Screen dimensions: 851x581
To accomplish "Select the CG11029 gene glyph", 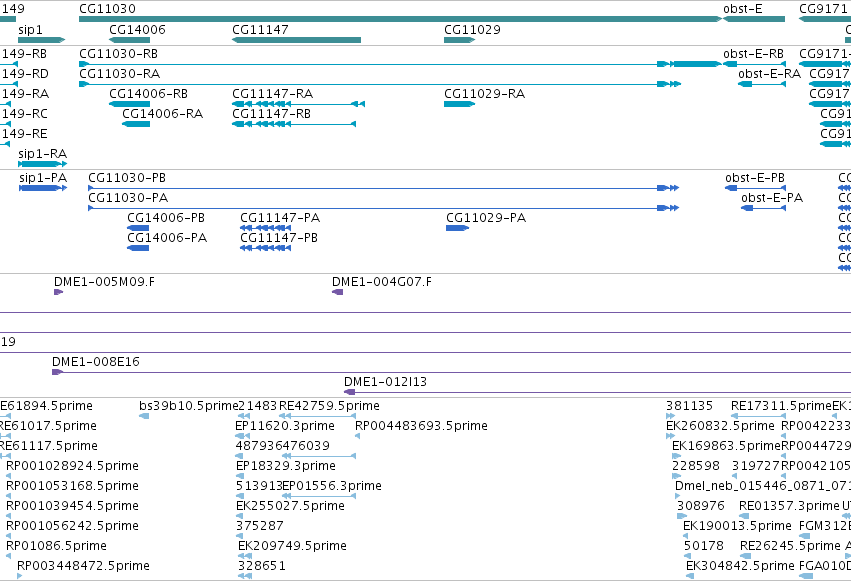I will click(459, 40).
